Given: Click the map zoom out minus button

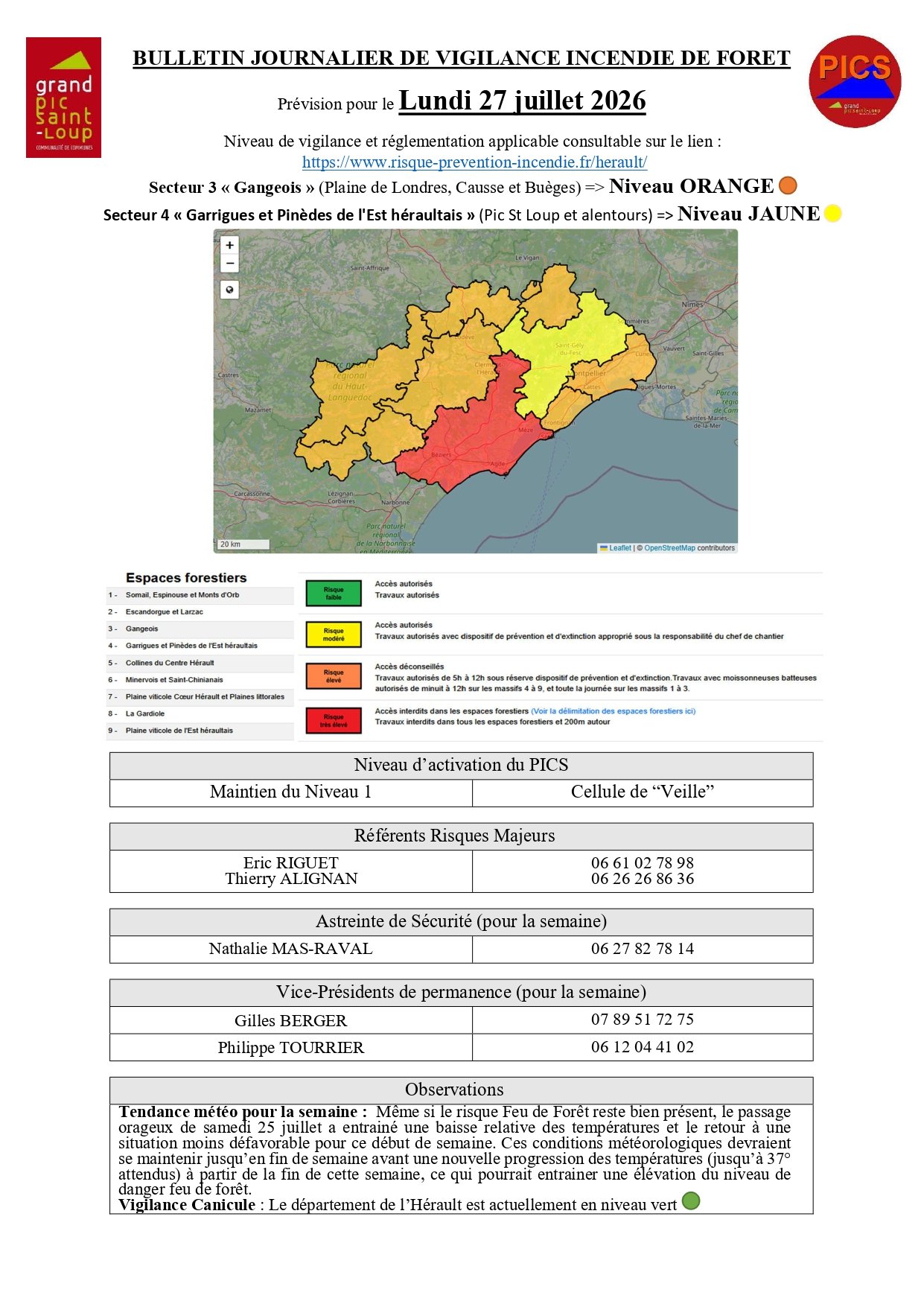Looking at the screenshot, I should [230, 264].
